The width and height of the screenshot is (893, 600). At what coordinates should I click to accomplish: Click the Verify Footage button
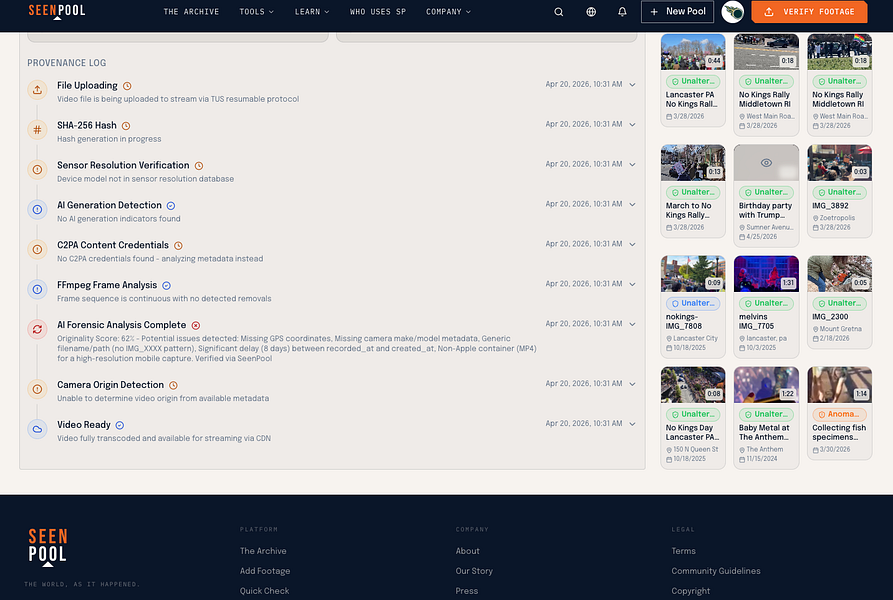pyautogui.click(x=809, y=12)
